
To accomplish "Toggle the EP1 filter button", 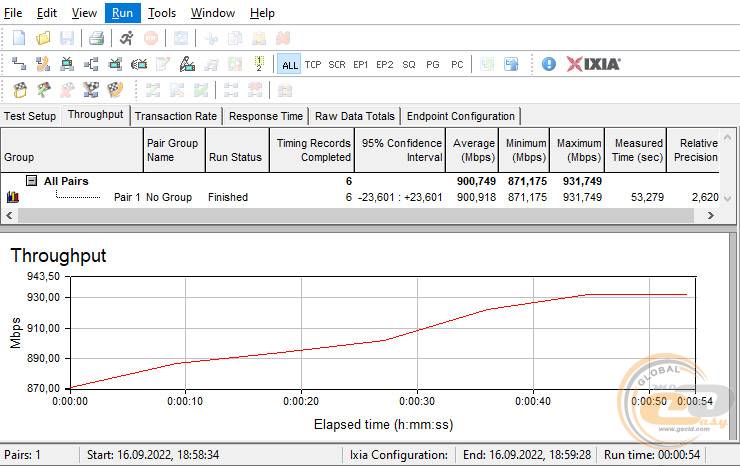I will (x=361, y=65).
